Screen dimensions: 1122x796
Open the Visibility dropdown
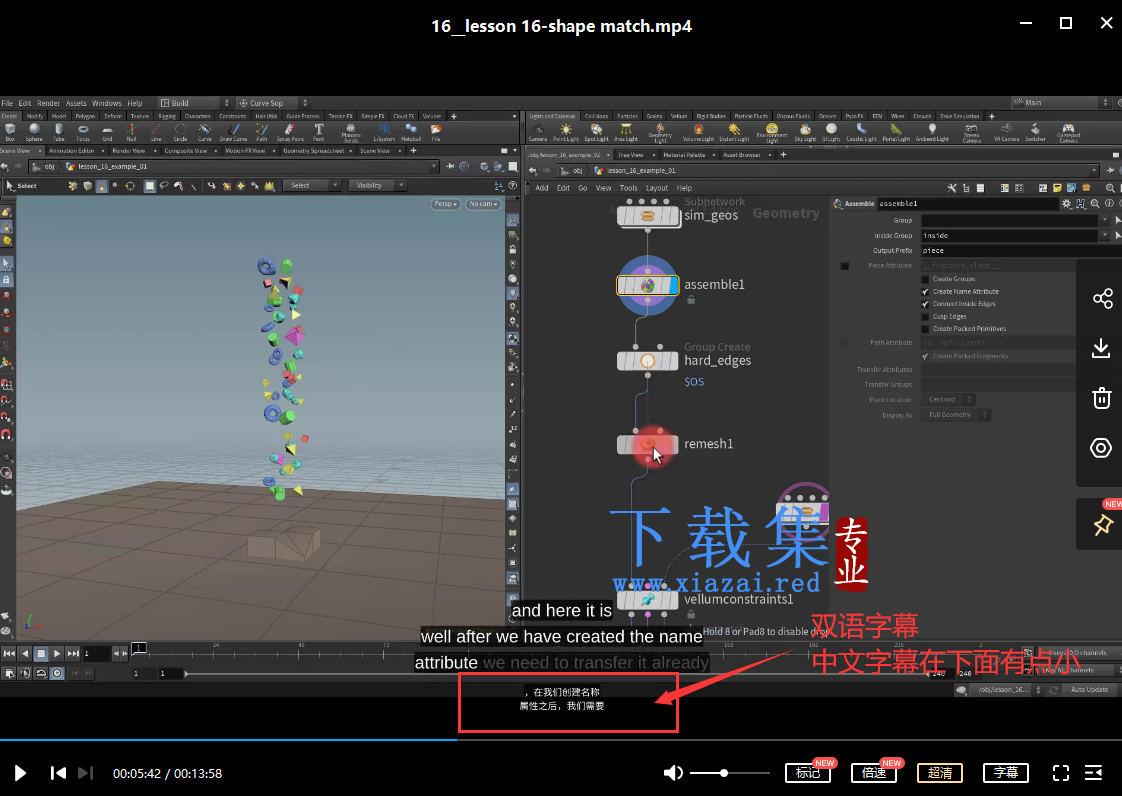(376, 185)
